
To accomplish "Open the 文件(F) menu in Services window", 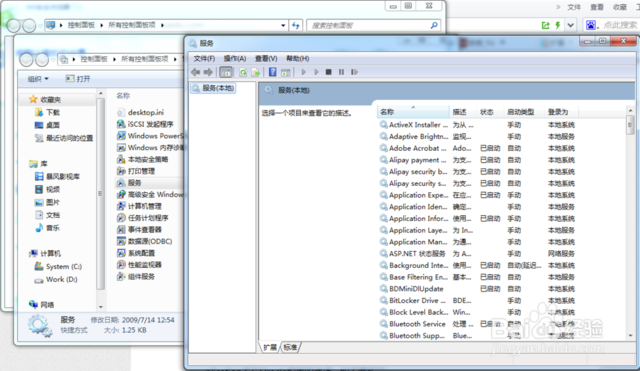I will coord(204,58).
